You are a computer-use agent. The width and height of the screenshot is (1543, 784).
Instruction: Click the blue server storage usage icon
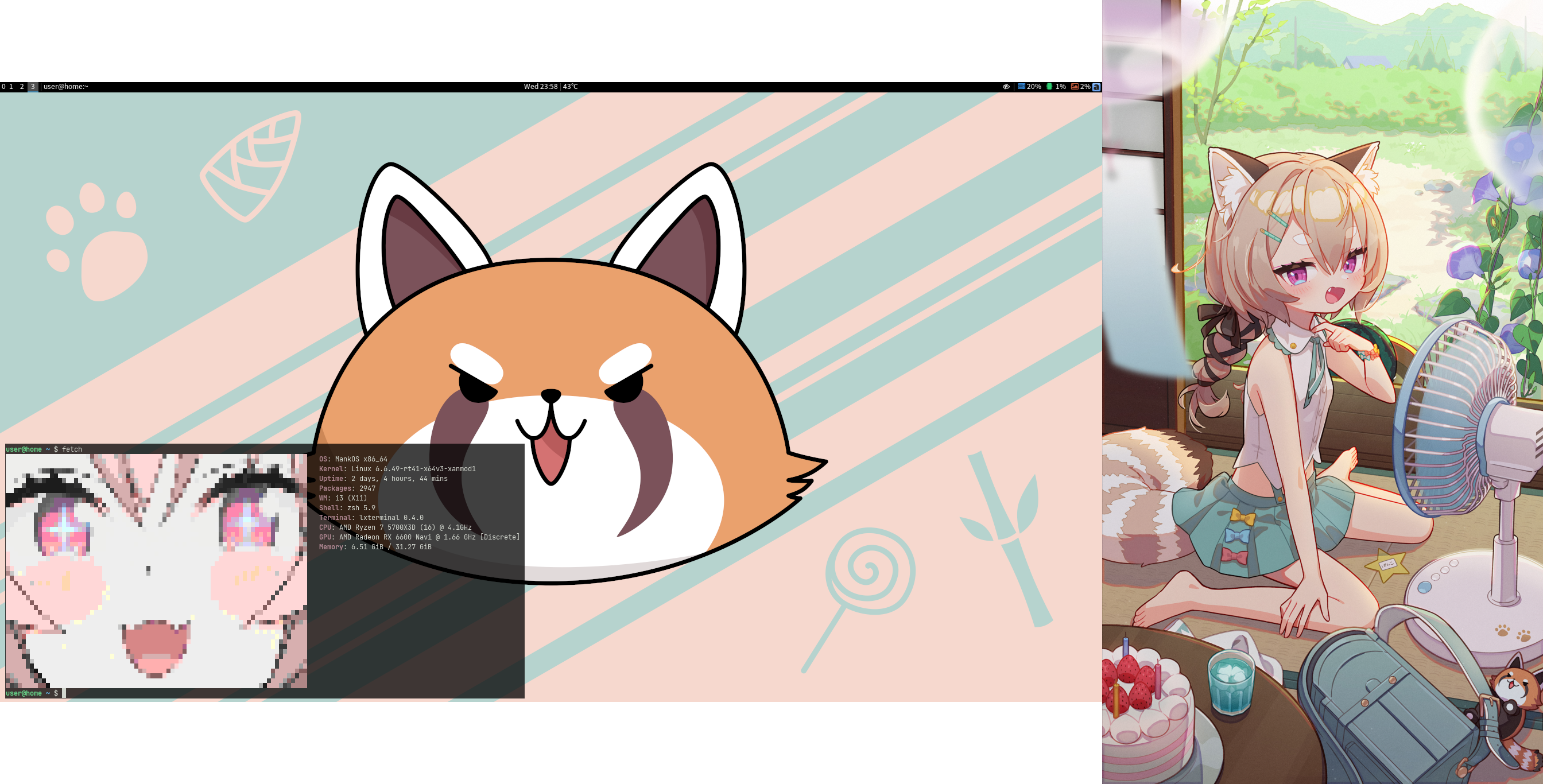pos(1021,87)
